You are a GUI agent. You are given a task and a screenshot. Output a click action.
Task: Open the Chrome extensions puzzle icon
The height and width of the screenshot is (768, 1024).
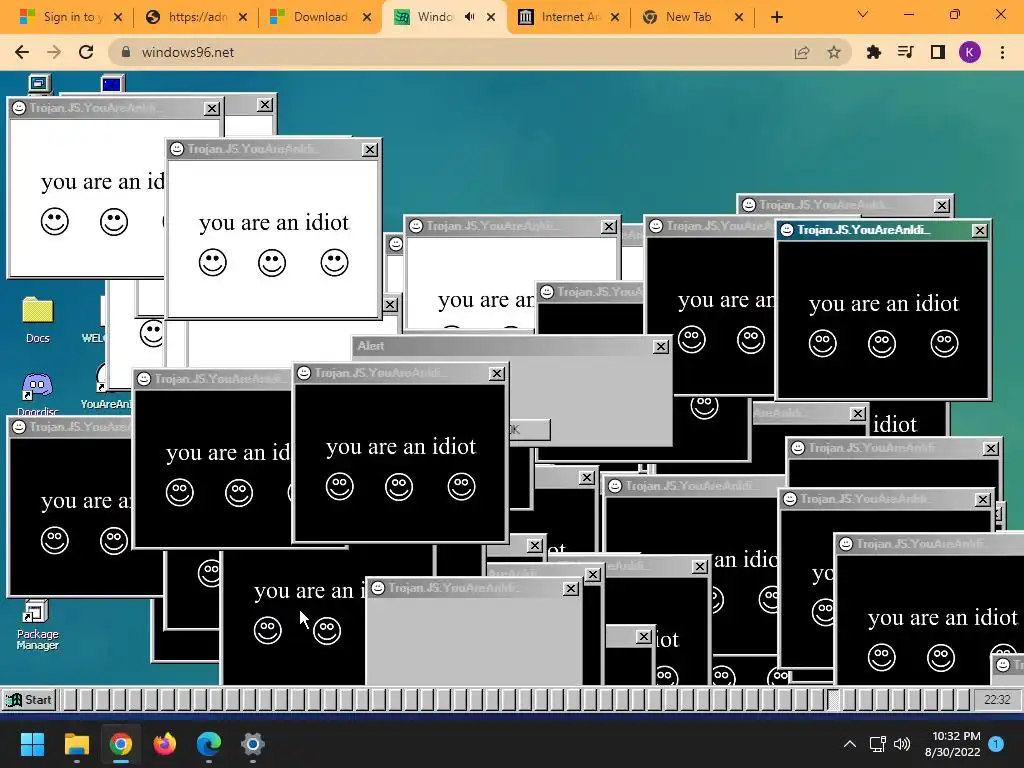click(873, 52)
